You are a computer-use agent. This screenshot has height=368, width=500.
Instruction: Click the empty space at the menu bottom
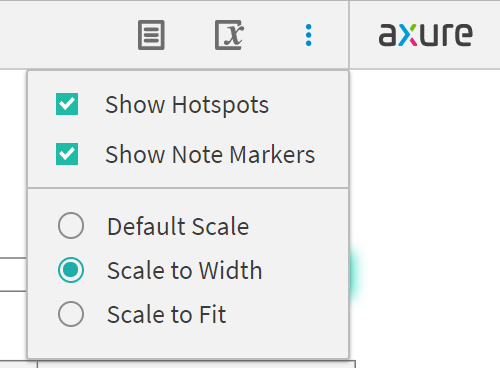pos(188,343)
